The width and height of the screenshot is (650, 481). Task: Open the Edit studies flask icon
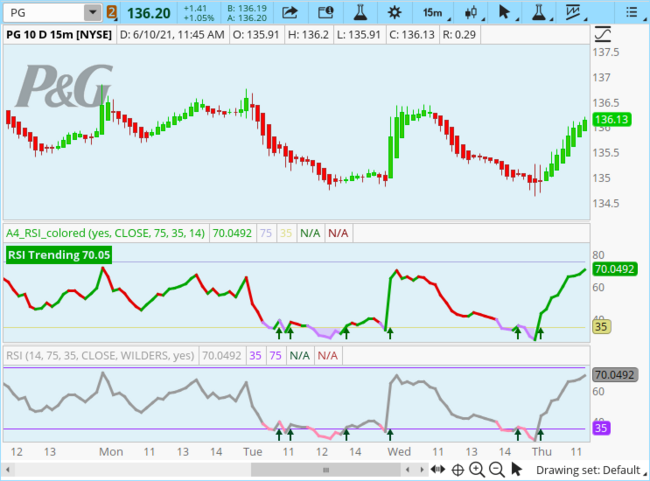click(359, 13)
